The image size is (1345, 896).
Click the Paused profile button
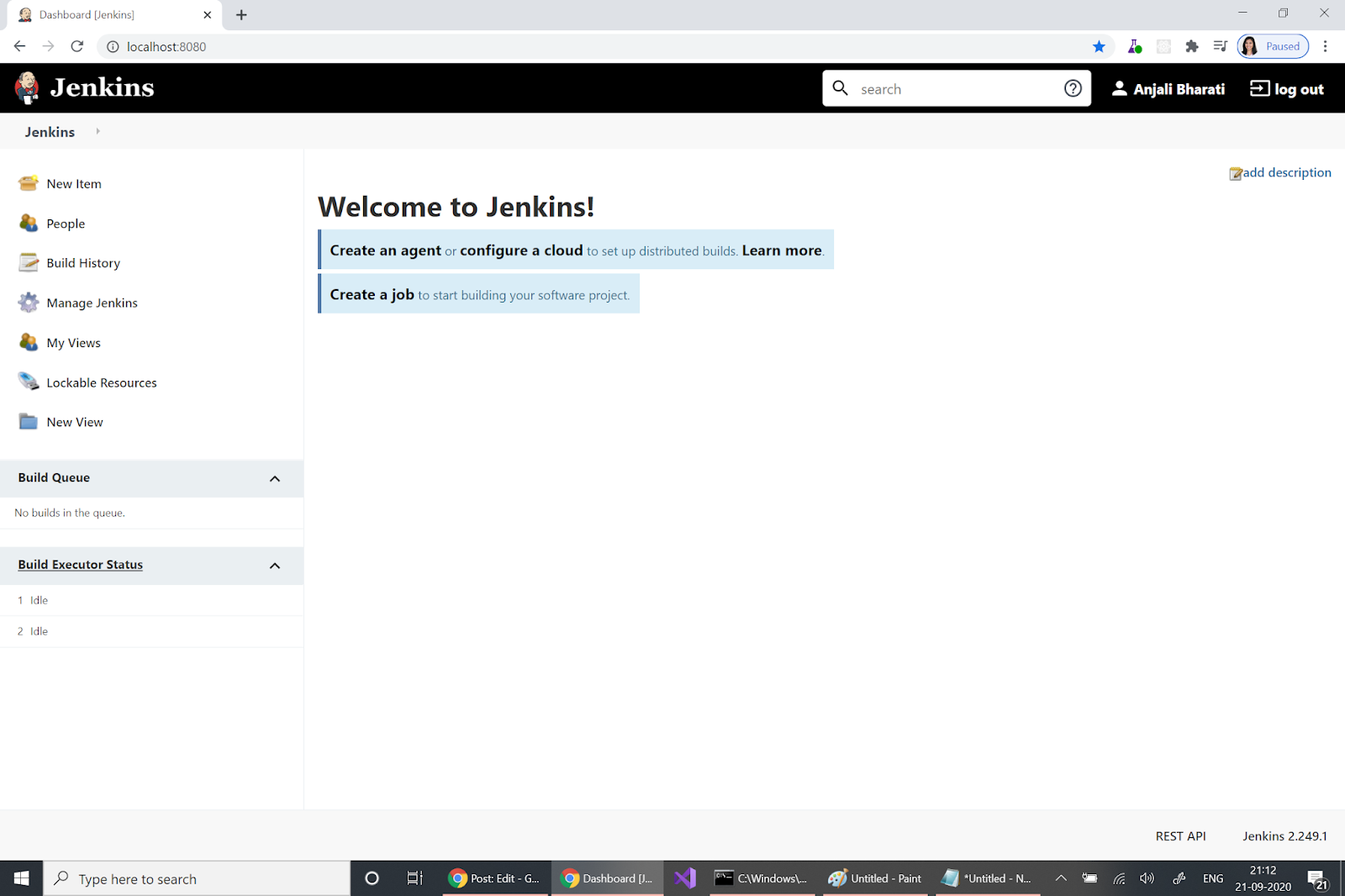point(1273,46)
